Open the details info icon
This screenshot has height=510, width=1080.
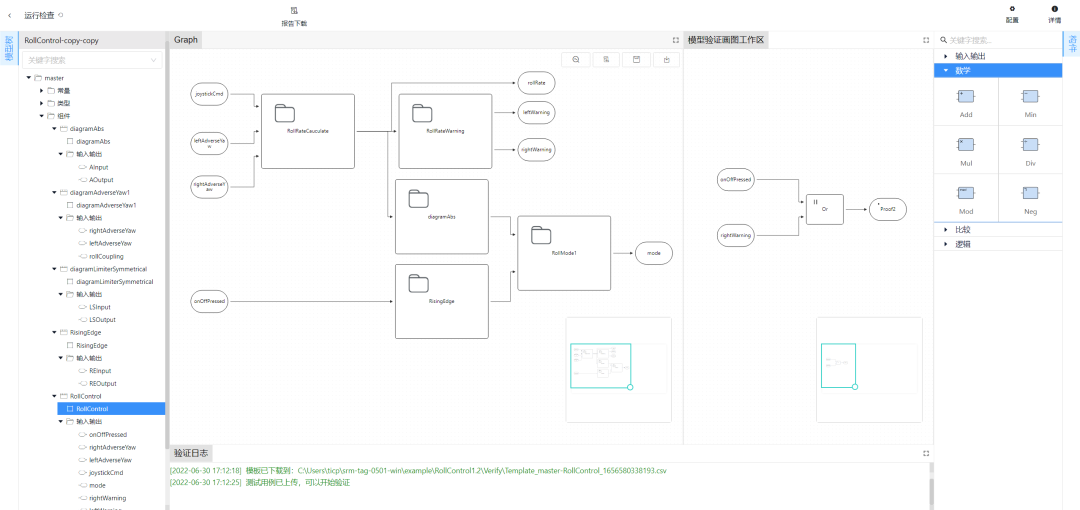[1054, 9]
